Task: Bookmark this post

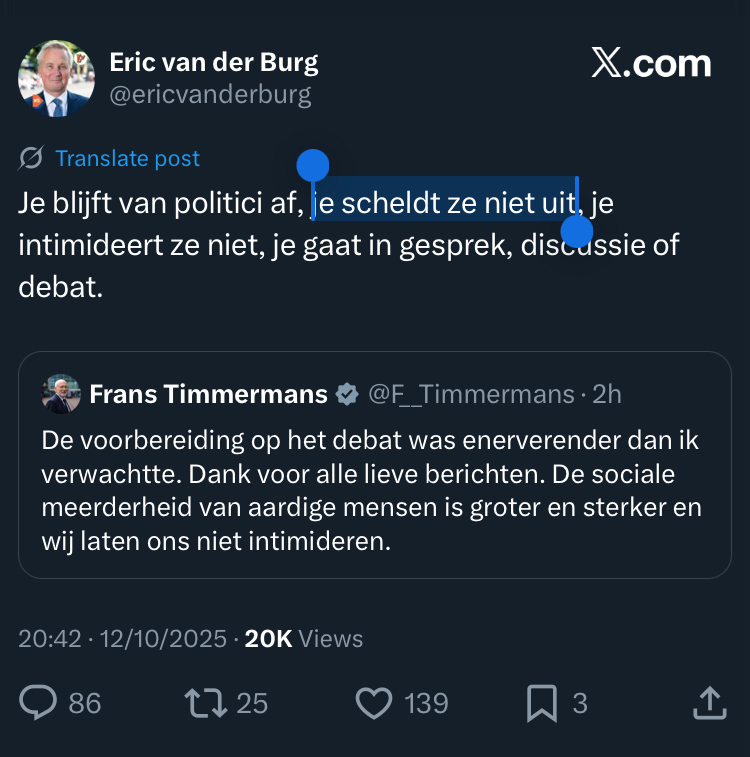Action: [x=541, y=703]
